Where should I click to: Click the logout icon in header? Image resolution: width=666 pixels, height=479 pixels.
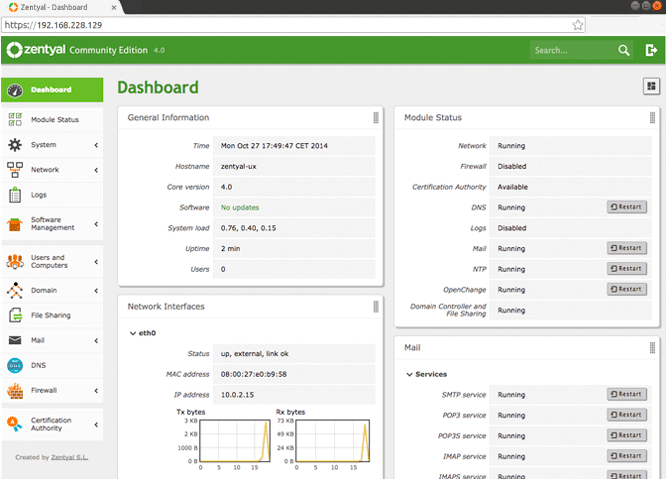(651, 50)
